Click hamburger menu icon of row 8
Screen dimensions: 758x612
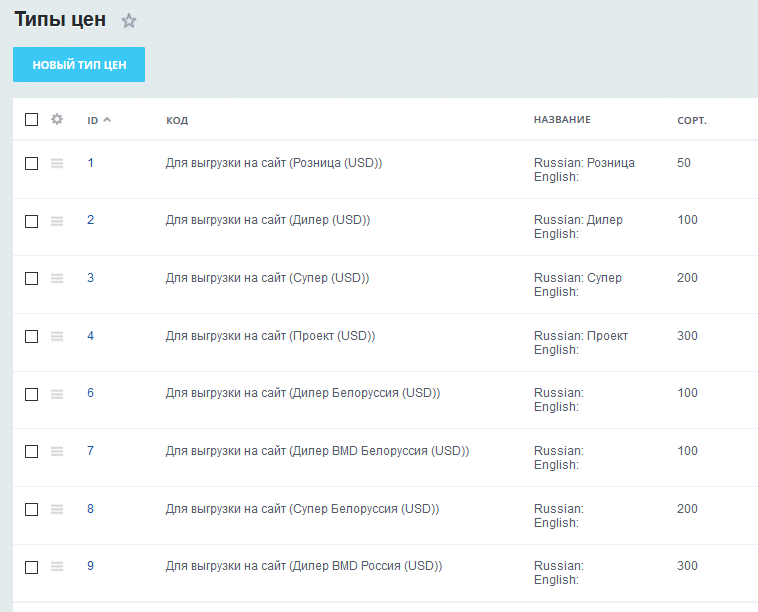point(57,509)
